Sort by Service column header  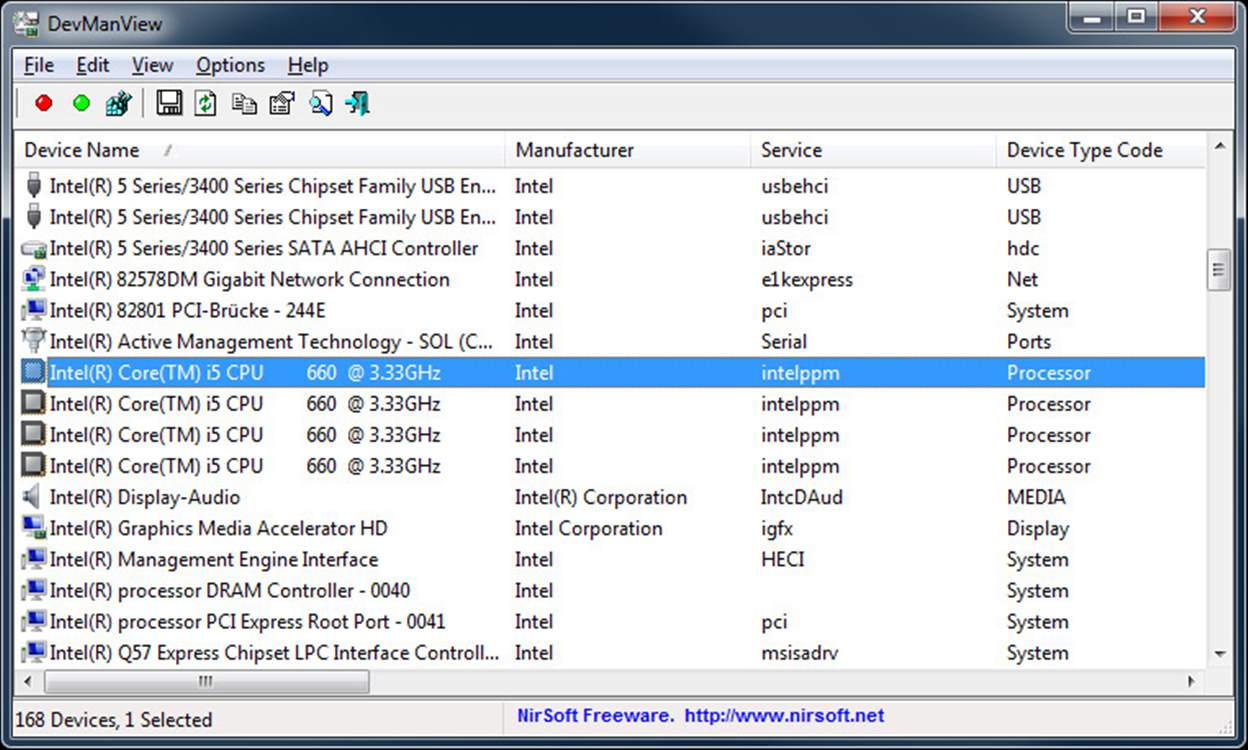click(873, 150)
